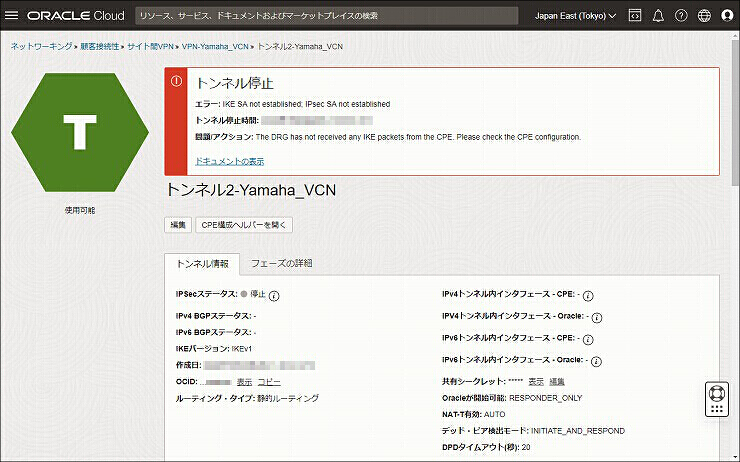This screenshot has width=740, height=462.
Task: Open the user profile icon
Action: (727, 16)
